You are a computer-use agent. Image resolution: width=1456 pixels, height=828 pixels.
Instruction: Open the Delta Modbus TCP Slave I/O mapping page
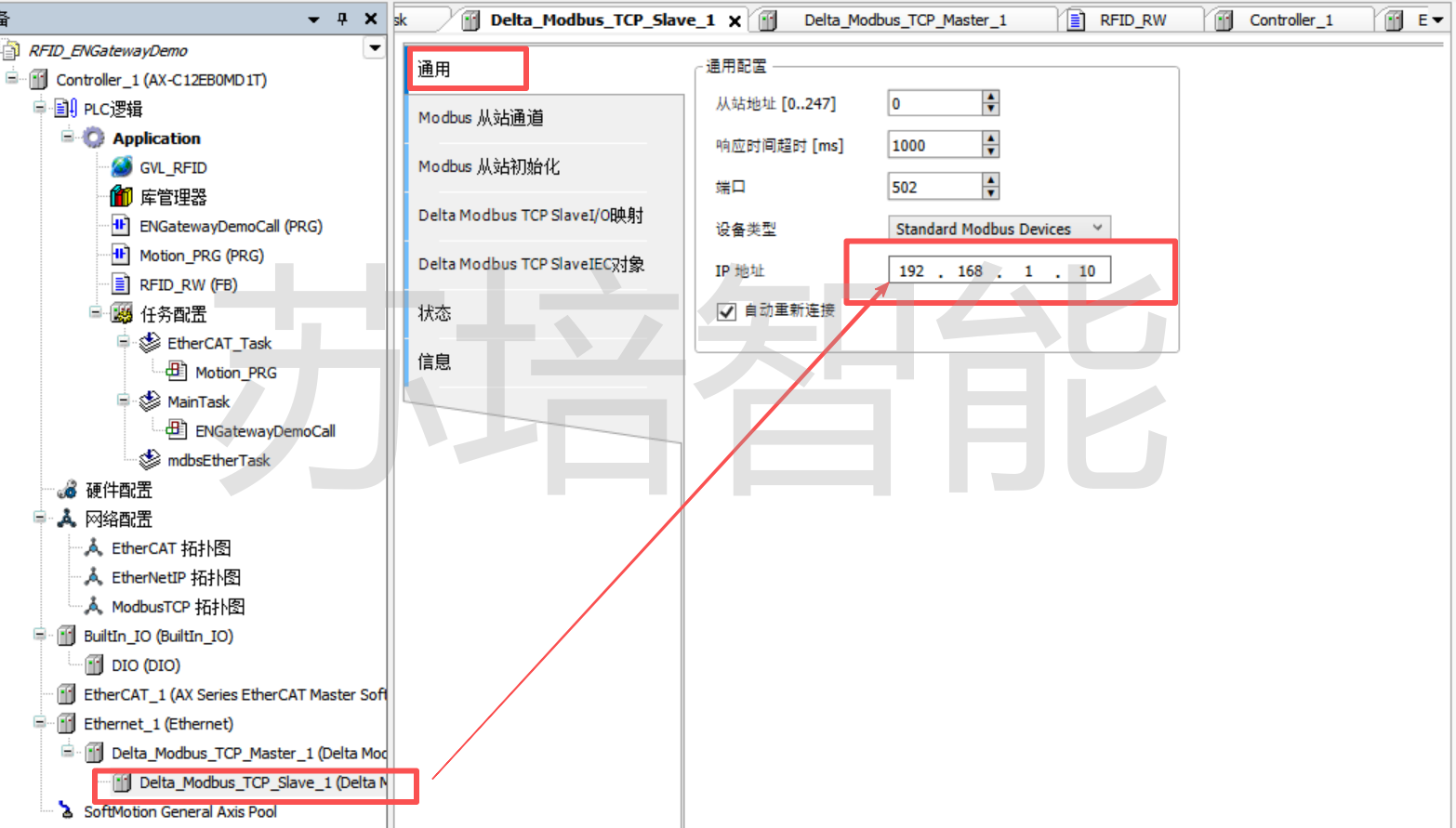point(530,216)
